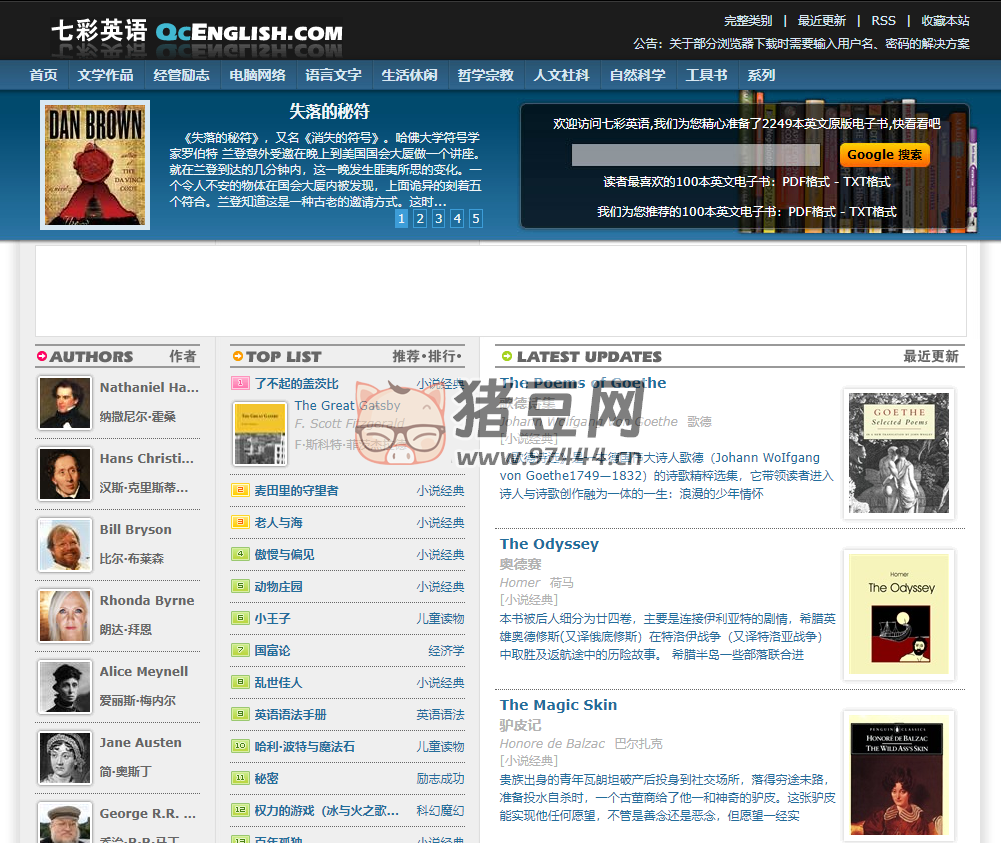Image resolution: width=1001 pixels, height=843 pixels.
Task: Click the Dan Brown book cover
Action: pos(95,165)
